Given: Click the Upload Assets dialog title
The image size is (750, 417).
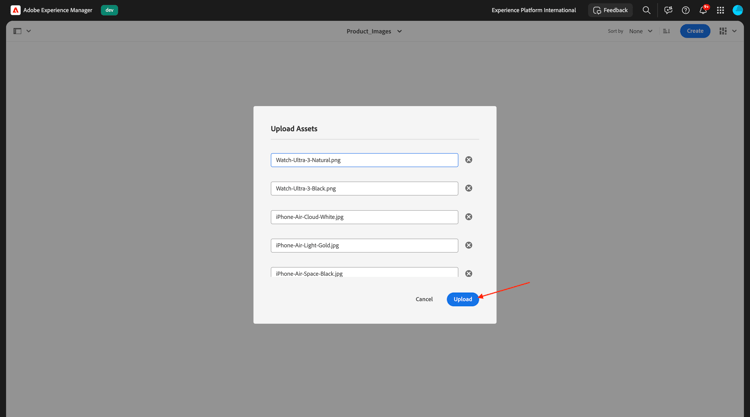Looking at the screenshot, I should point(294,129).
